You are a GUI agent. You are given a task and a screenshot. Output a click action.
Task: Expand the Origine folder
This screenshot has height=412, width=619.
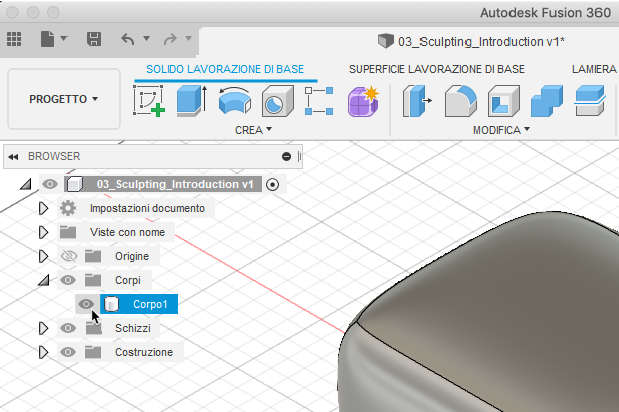coord(43,256)
